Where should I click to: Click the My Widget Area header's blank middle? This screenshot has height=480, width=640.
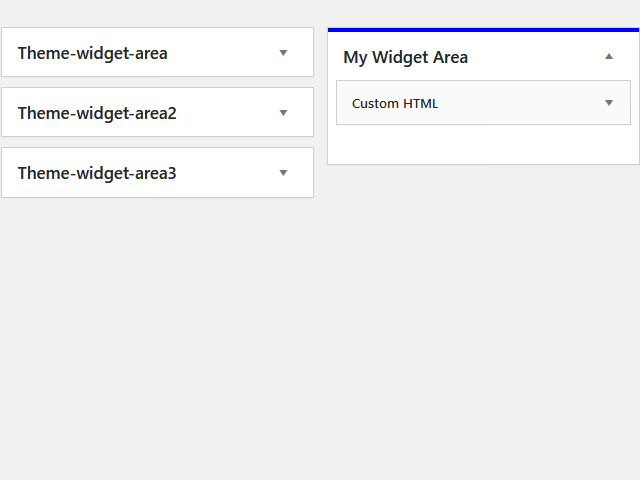coord(536,57)
